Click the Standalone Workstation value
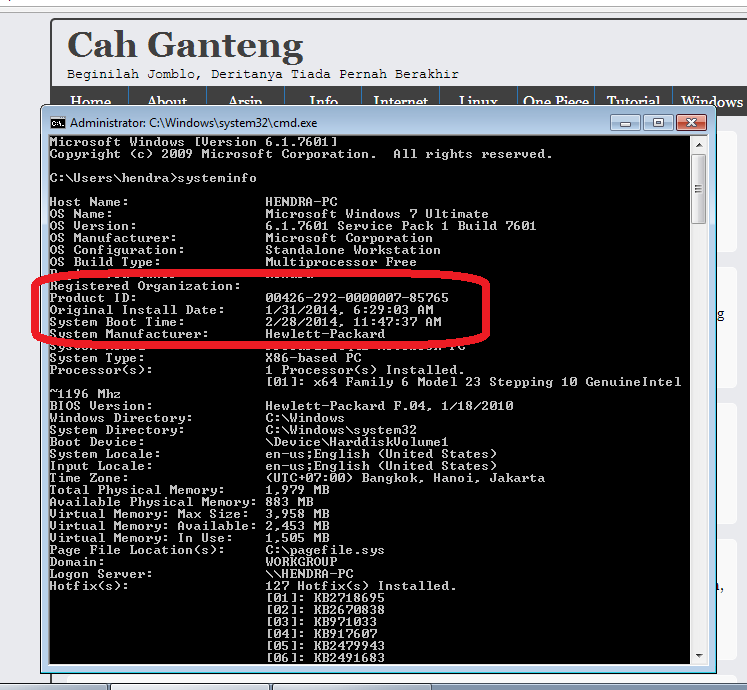 (353, 250)
